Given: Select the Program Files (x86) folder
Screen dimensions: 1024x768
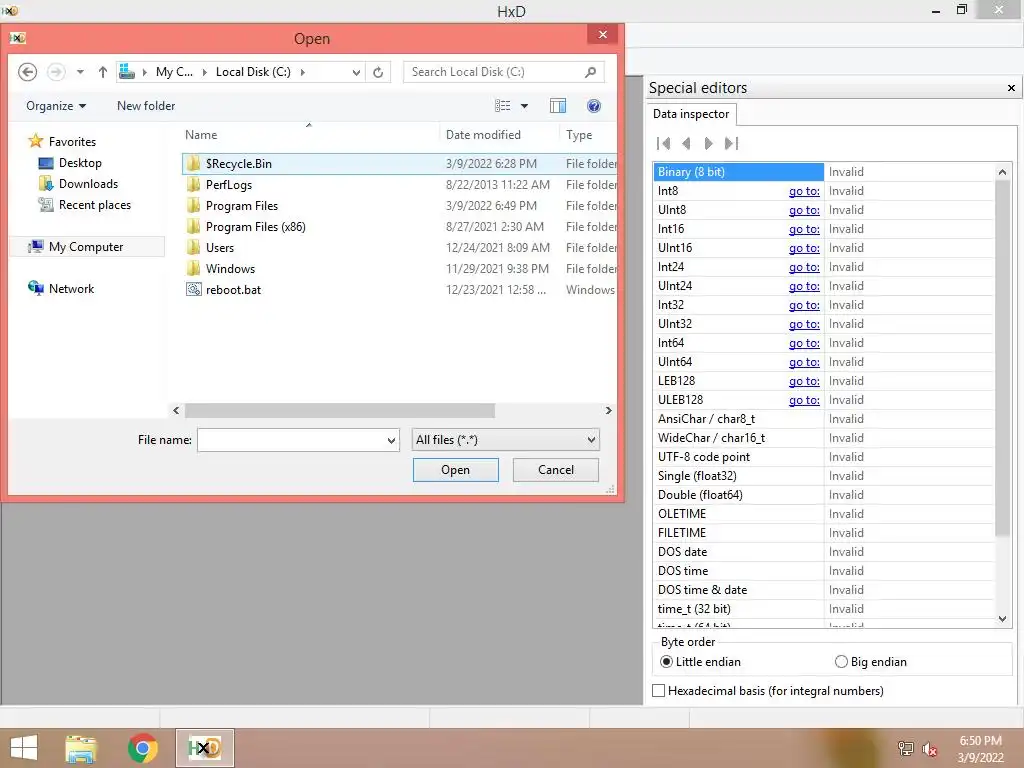Looking at the screenshot, I should pyautogui.click(x=255, y=227).
